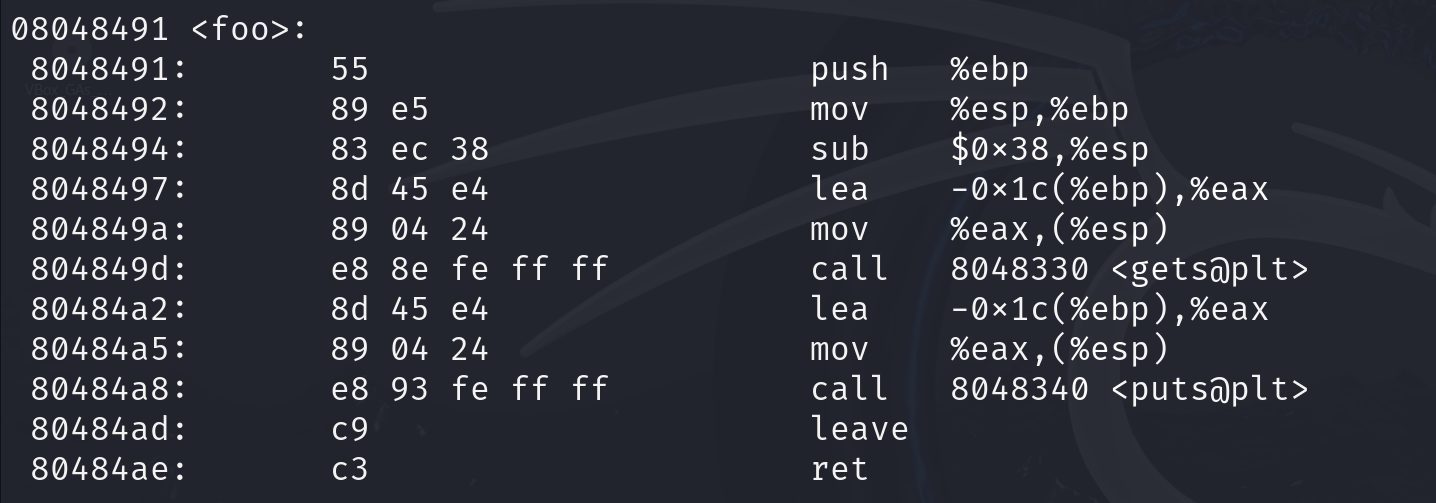Viewport: 1436px width, 503px height.
Task: Click the address label 8048494
Action: (109, 149)
